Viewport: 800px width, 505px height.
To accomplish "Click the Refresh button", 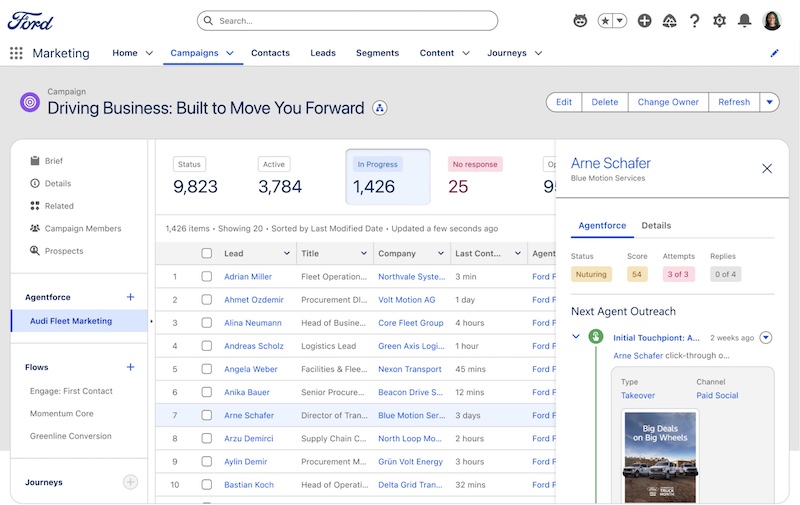I will [734, 102].
